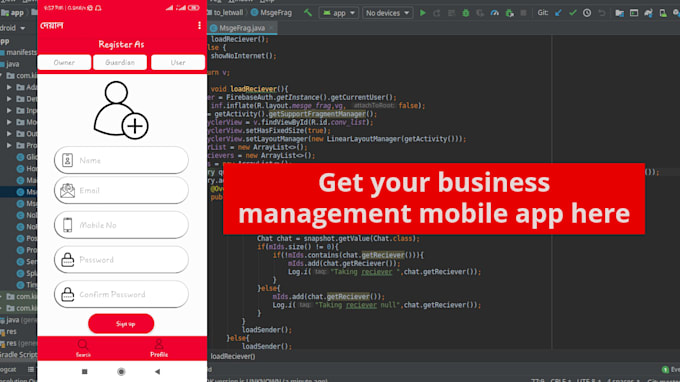
Task: Click the getSupportFragmentManager highlighted call
Action: pos(317,114)
